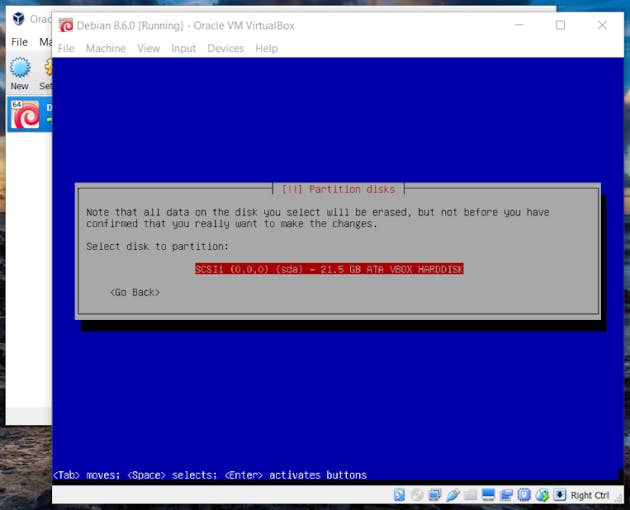Click the USB devices status icon
This screenshot has width=630, height=510.
(453, 495)
